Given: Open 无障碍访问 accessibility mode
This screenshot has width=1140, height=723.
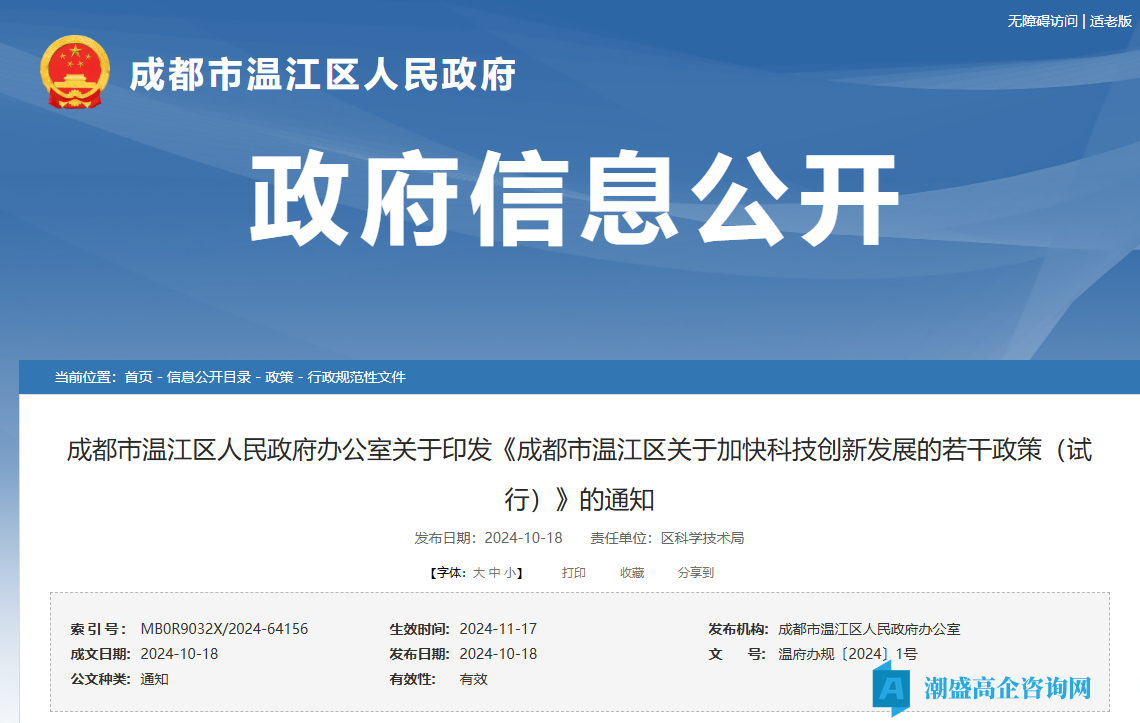Looking at the screenshot, I should [x=1042, y=21].
